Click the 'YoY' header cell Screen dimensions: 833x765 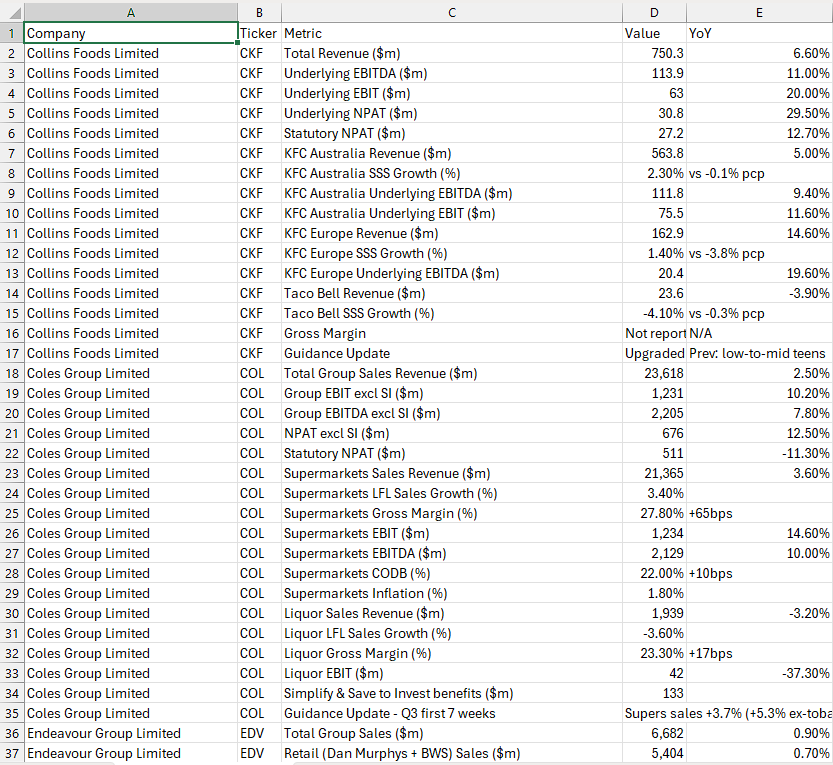coord(759,33)
